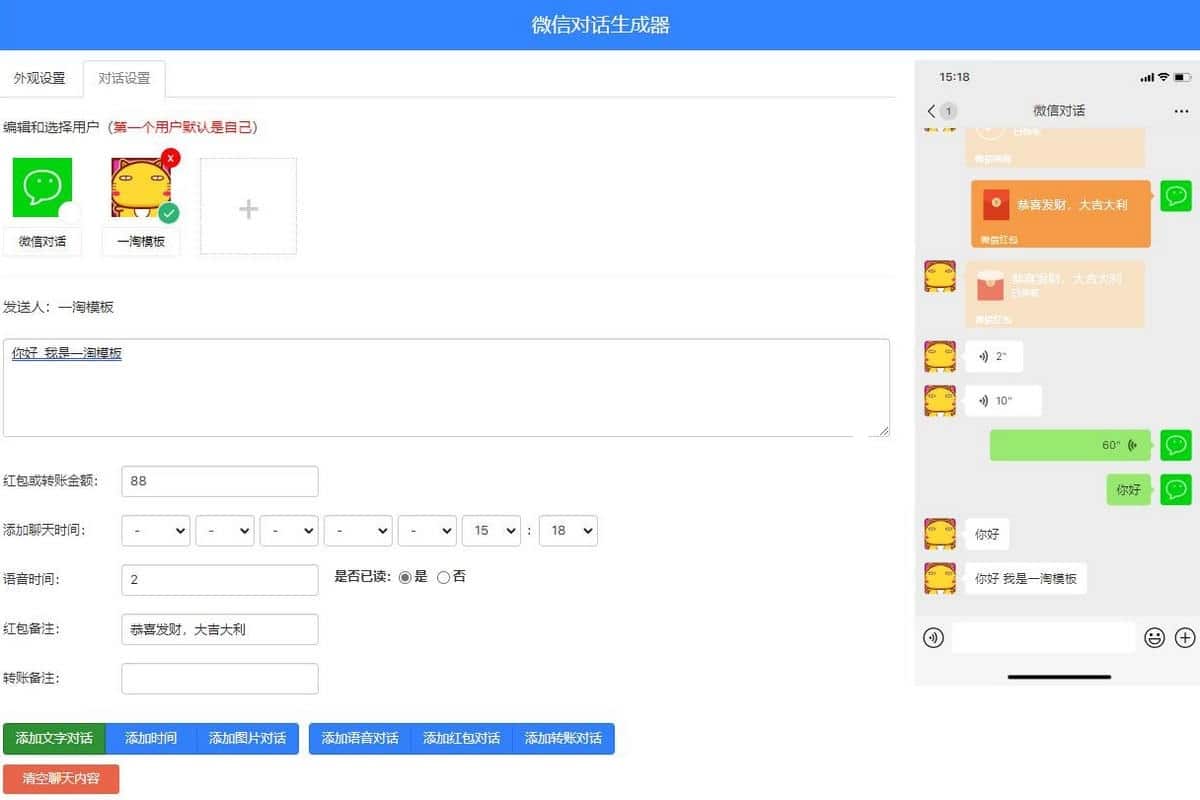Play the 2" voice message bubble

pos(994,356)
